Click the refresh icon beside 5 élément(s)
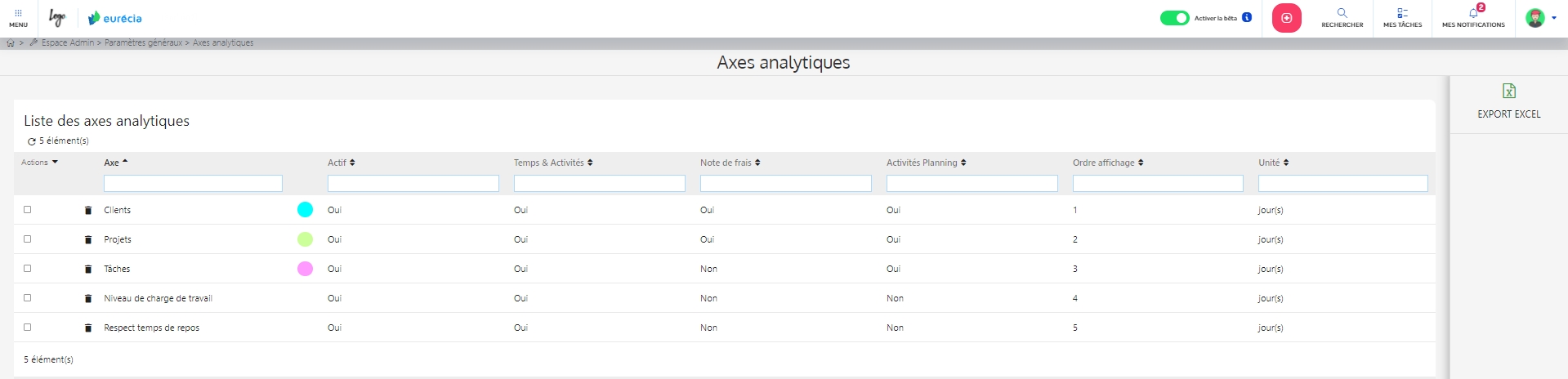Image resolution: width=1568 pixels, height=379 pixels. (32, 141)
